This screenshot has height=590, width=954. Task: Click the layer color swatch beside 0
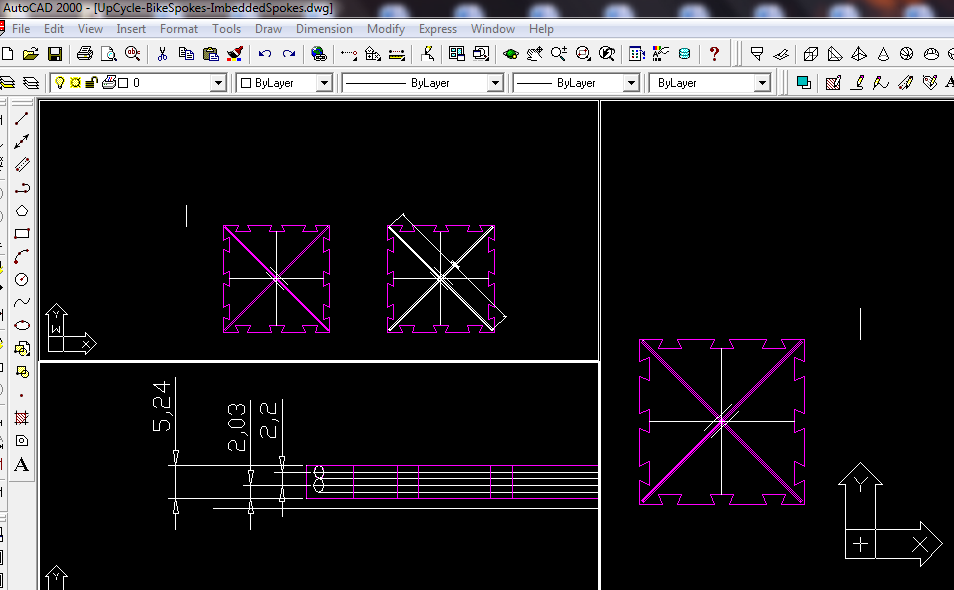pos(123,83)
